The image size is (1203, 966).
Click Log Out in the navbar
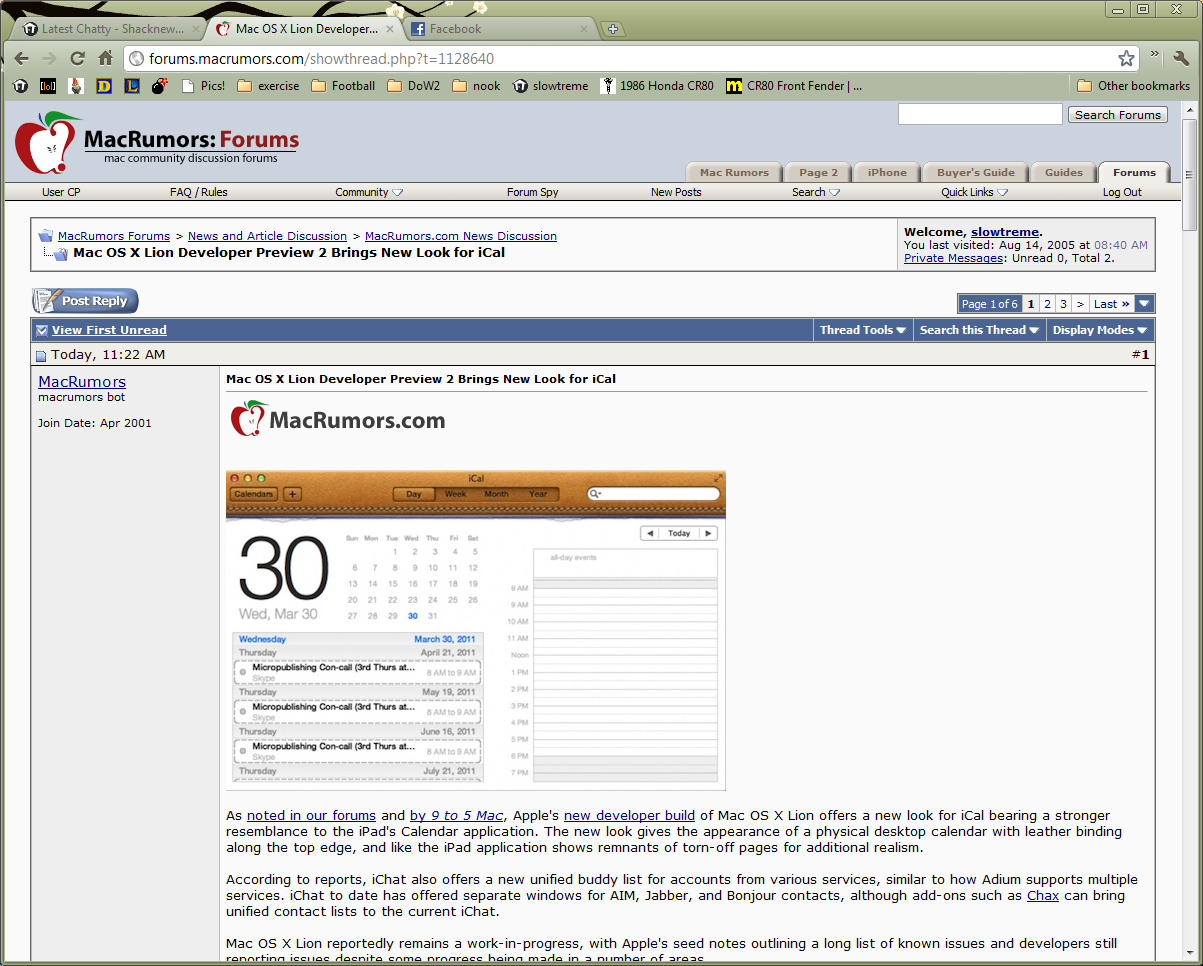point(1122,192)
